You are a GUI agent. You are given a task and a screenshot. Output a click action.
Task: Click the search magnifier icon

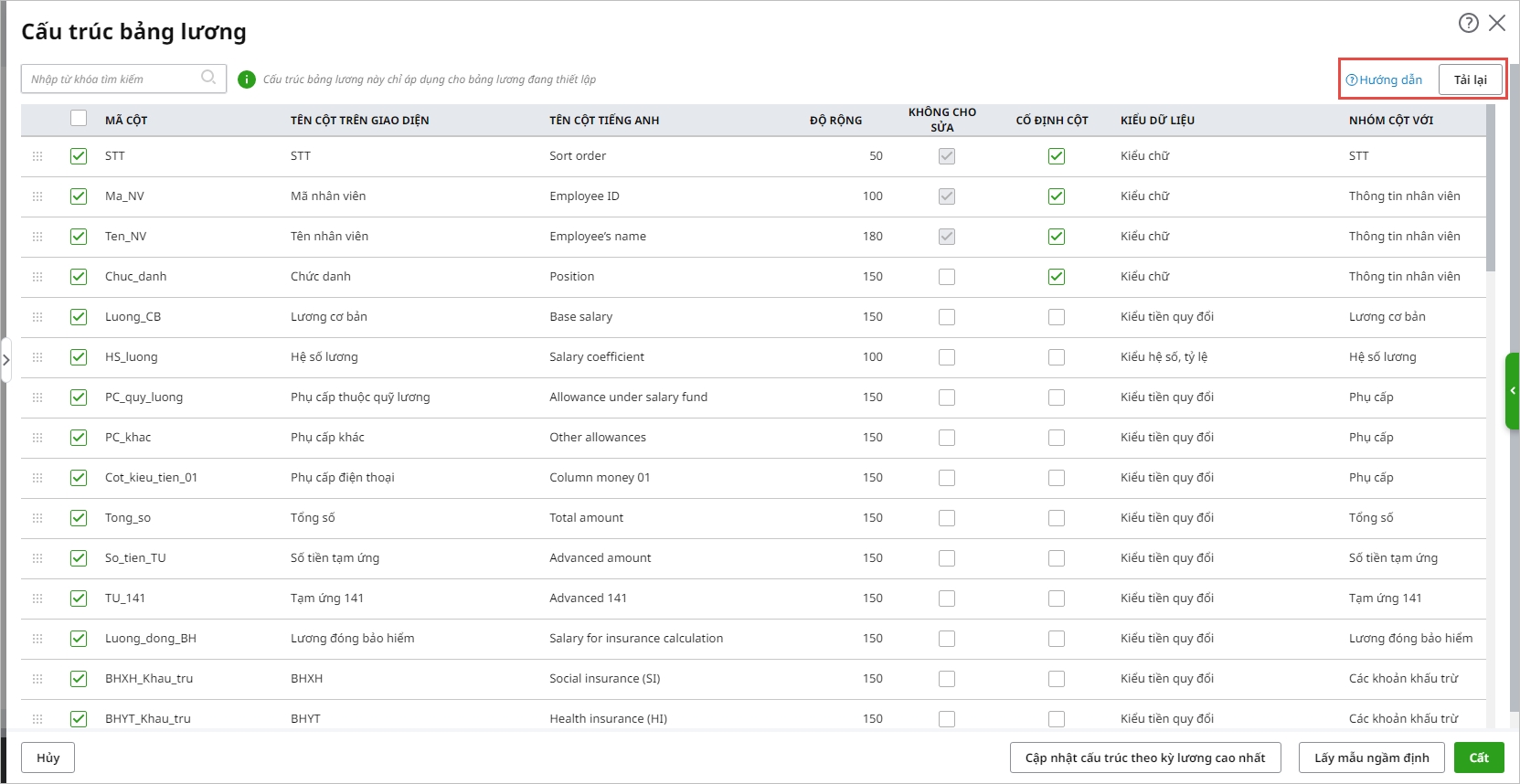(208, 78)
